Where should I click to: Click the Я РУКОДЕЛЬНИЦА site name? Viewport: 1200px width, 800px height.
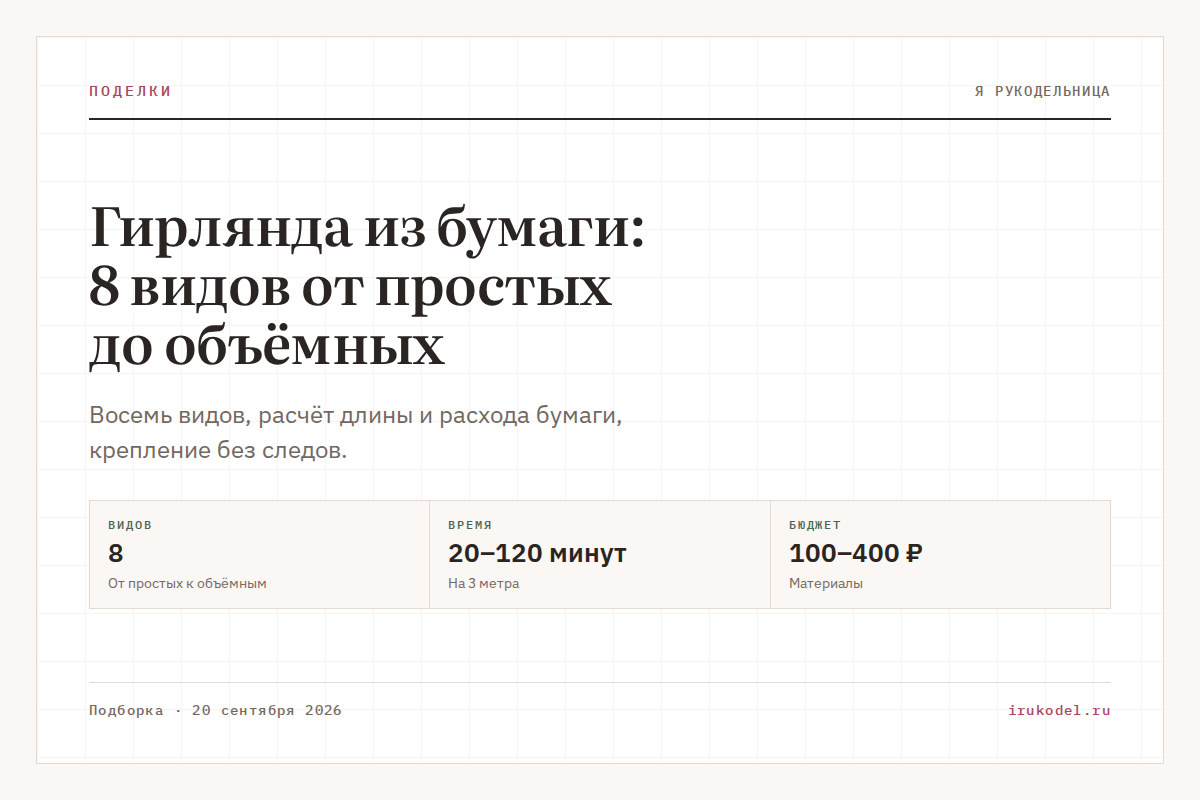(1042, 91)
